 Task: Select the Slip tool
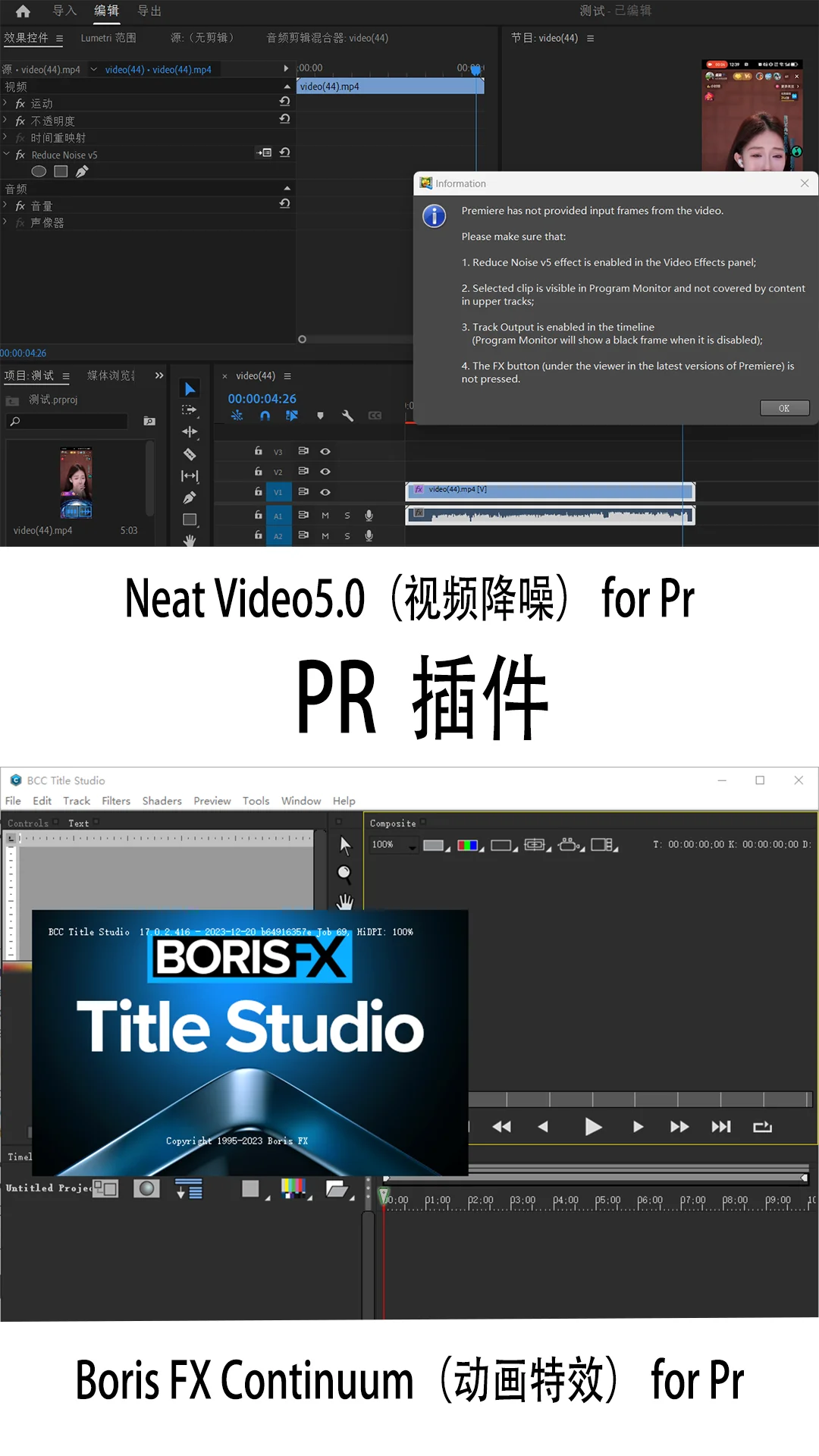[190, 476]
